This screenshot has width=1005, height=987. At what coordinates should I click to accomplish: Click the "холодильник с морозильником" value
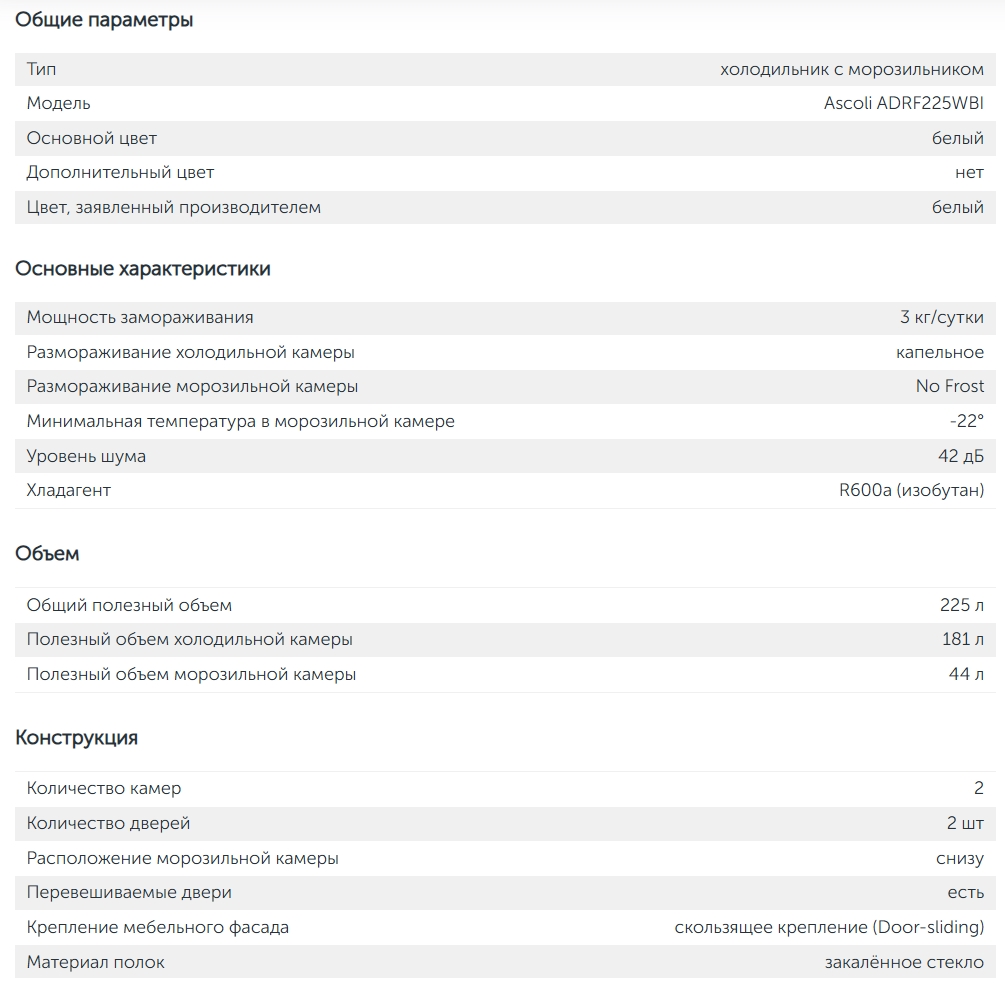(851, 69)
